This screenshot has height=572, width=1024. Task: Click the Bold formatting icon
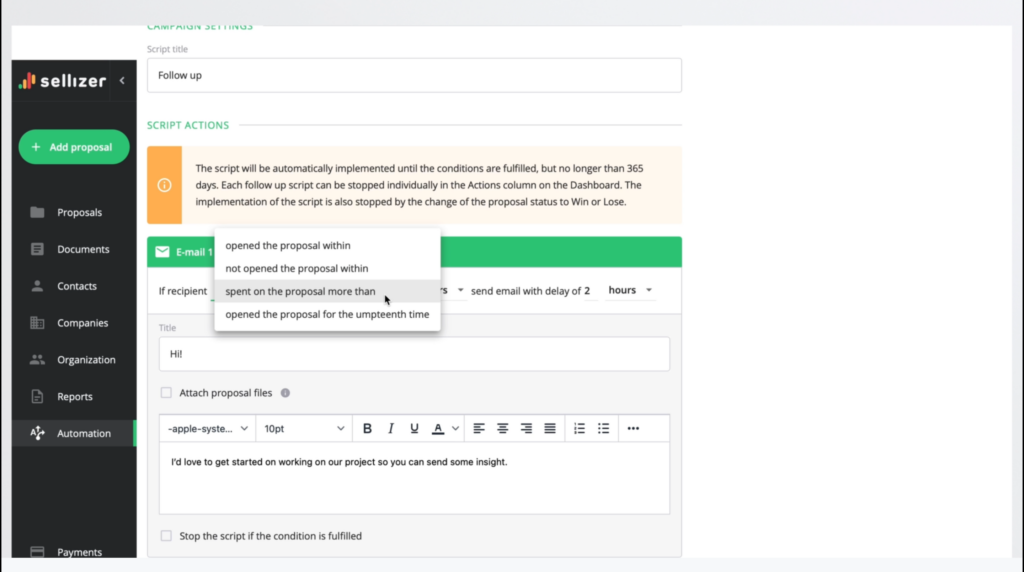tap(367, 428)
